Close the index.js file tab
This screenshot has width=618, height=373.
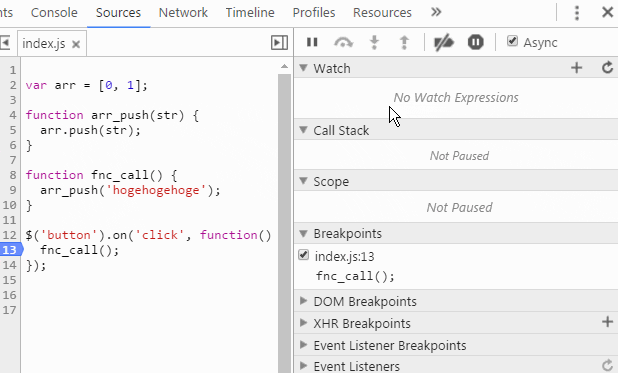[x=76, y=44]
